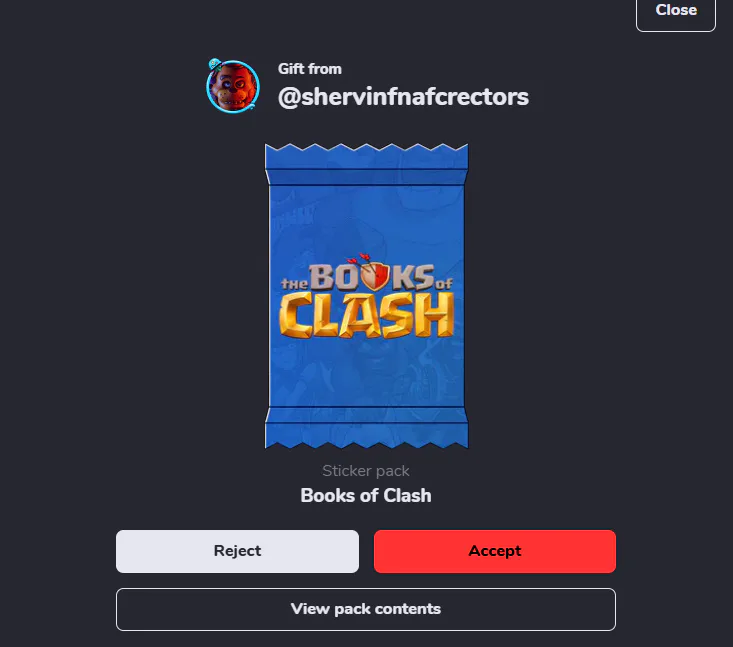Click the red shield emblem in the Books logo

(x=373, y=275)
